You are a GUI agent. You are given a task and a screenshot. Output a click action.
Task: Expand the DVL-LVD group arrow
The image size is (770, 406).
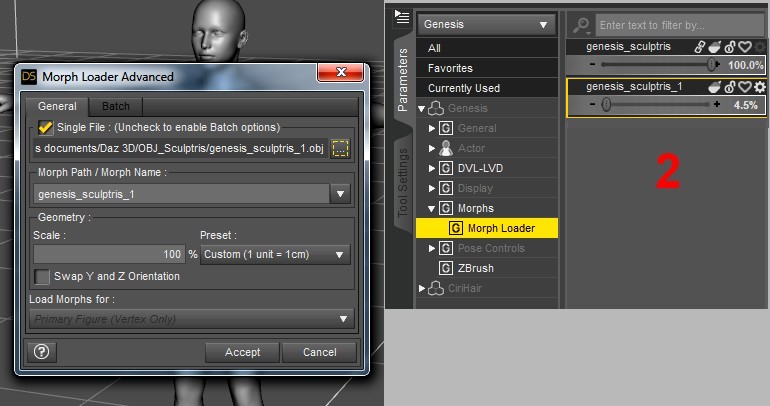(432, 168)
